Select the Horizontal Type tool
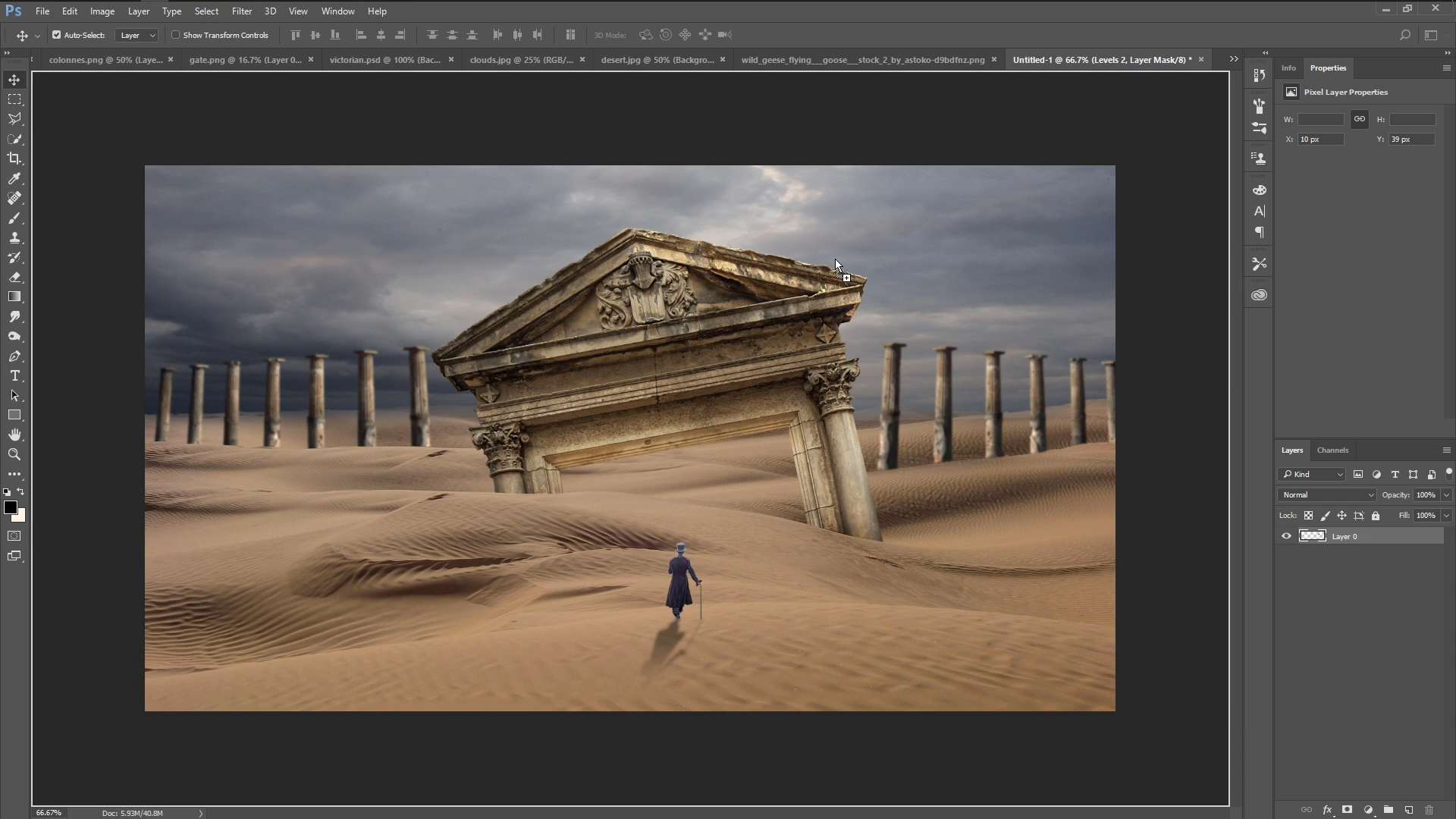1456x819 pixels. 14,375
